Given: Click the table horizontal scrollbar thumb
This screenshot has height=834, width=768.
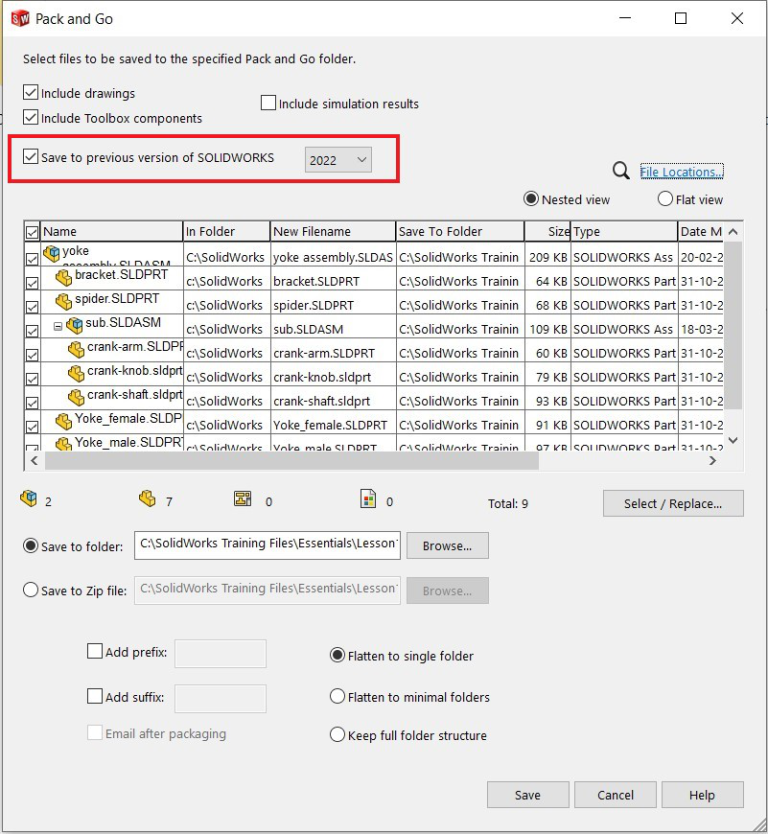Looking at the screenshot, I should (292, 461).
